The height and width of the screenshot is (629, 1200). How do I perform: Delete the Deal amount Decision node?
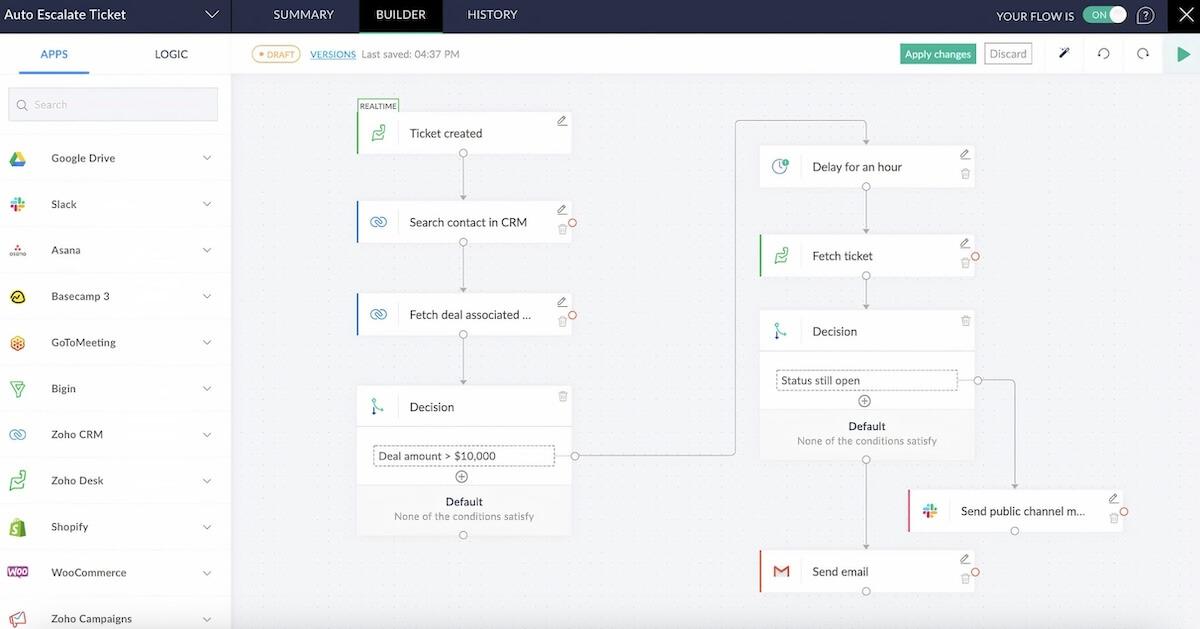pyautogui.click(x=562, y=396)
